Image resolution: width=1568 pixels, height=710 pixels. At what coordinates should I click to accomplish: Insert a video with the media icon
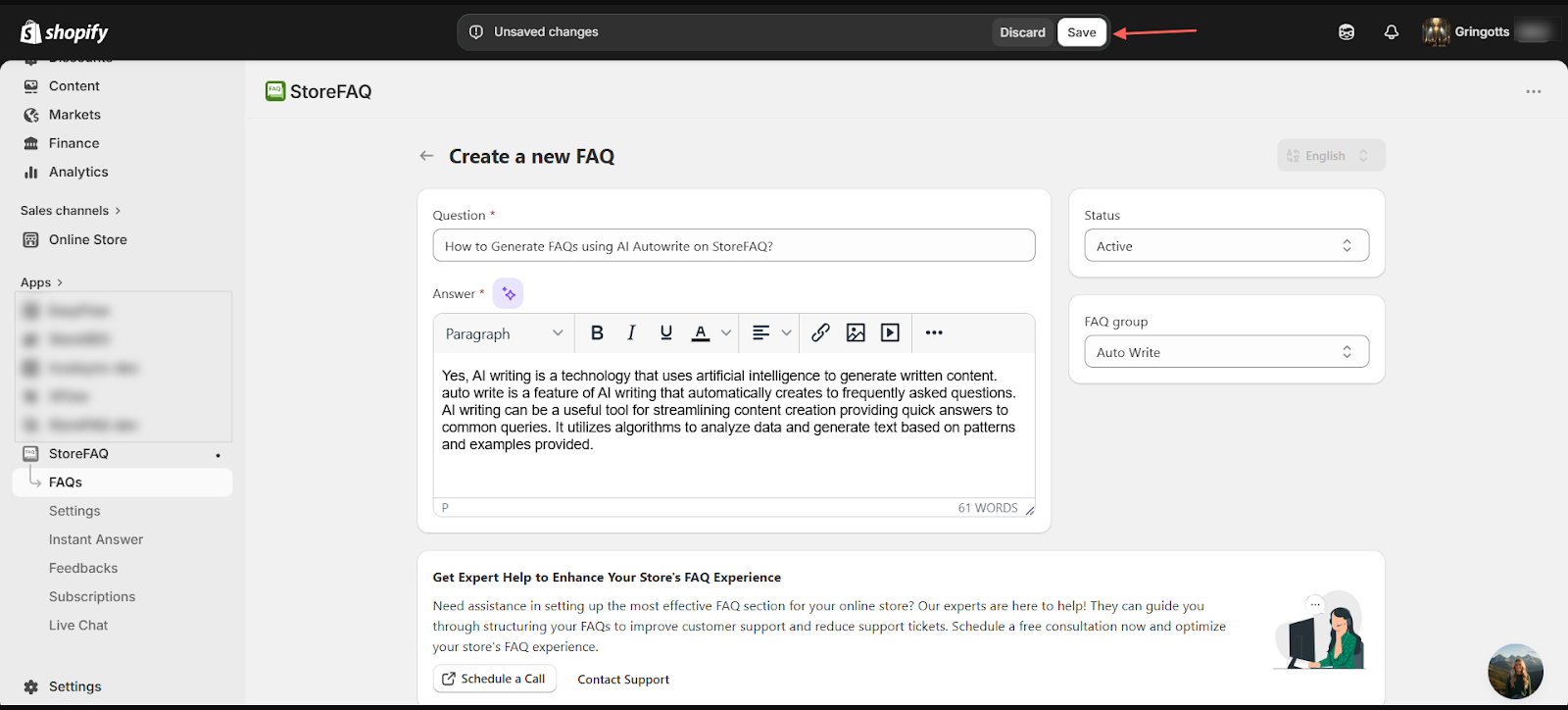pos(890,333)
